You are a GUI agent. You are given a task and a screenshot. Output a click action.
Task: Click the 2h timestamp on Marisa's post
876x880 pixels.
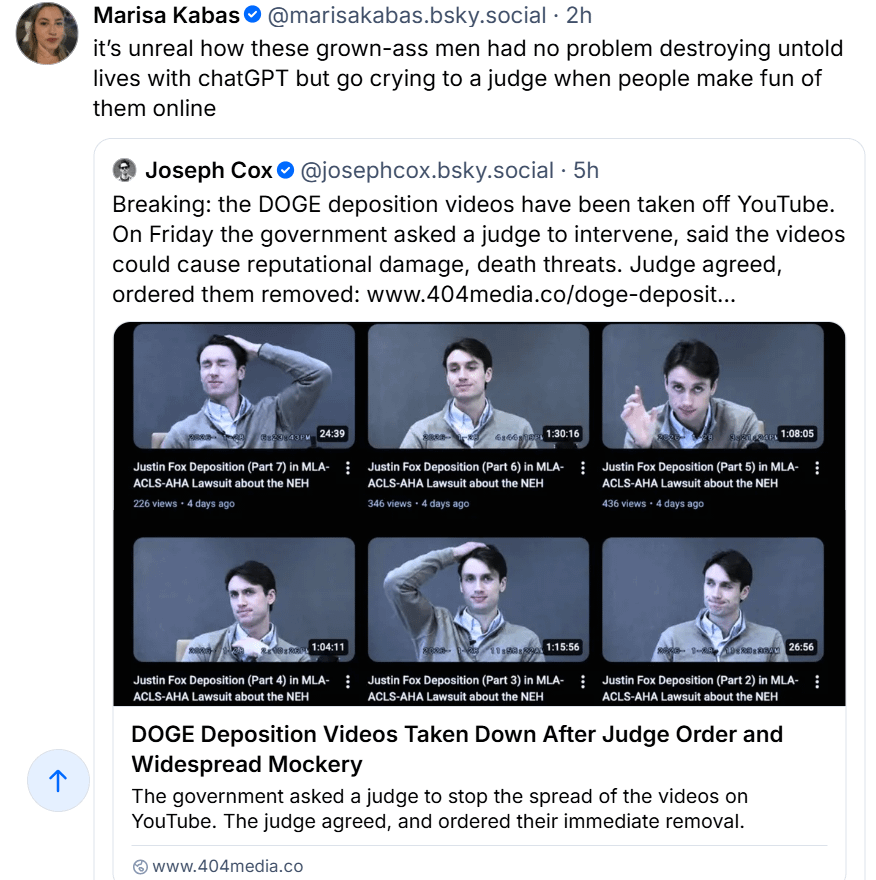579,16
